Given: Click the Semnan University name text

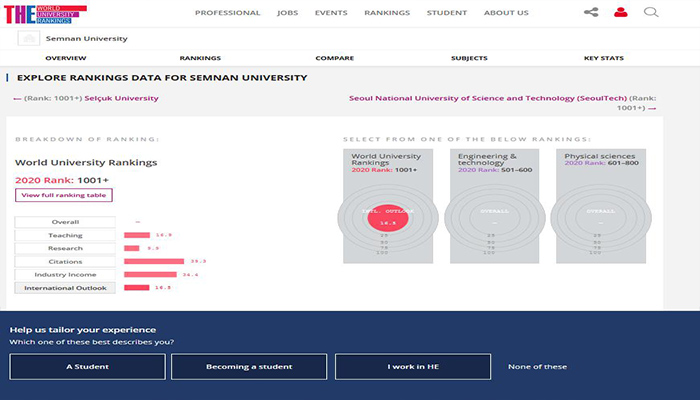Looking at the screenshot, I should pos(87,38).
